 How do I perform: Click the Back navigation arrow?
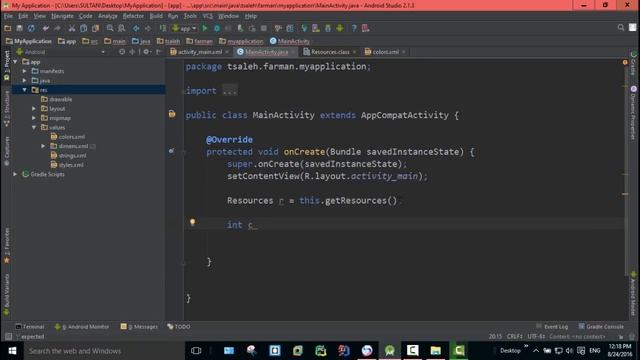[136, 28]
